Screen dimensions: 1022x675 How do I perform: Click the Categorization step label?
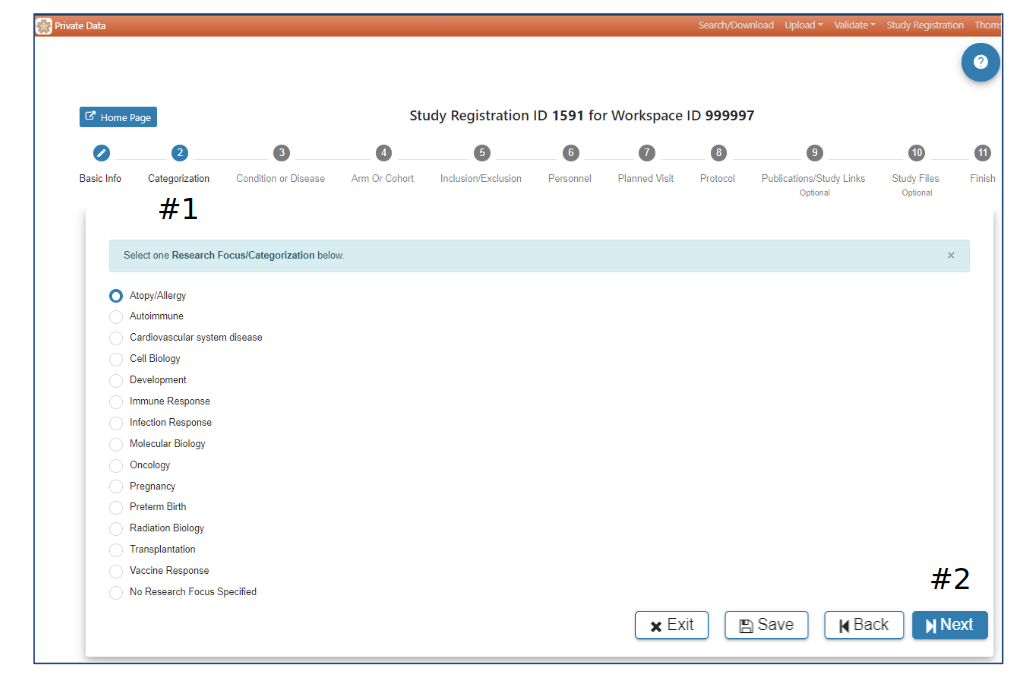click(x=179, y=179)
